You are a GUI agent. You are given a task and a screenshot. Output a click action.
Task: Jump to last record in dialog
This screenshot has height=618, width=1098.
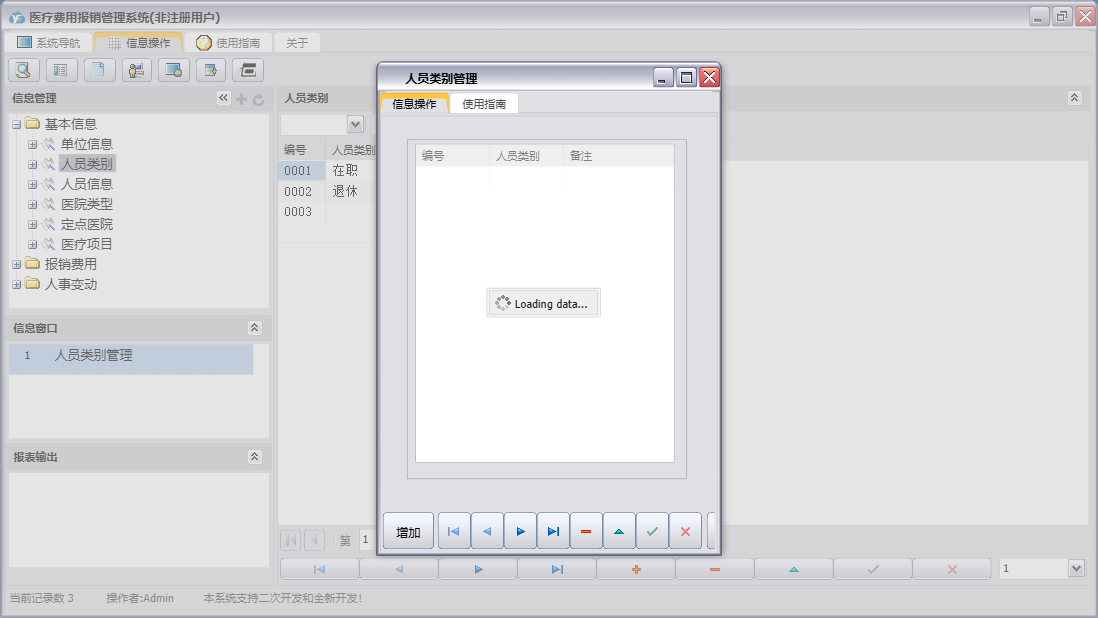[x=553, y=531]
